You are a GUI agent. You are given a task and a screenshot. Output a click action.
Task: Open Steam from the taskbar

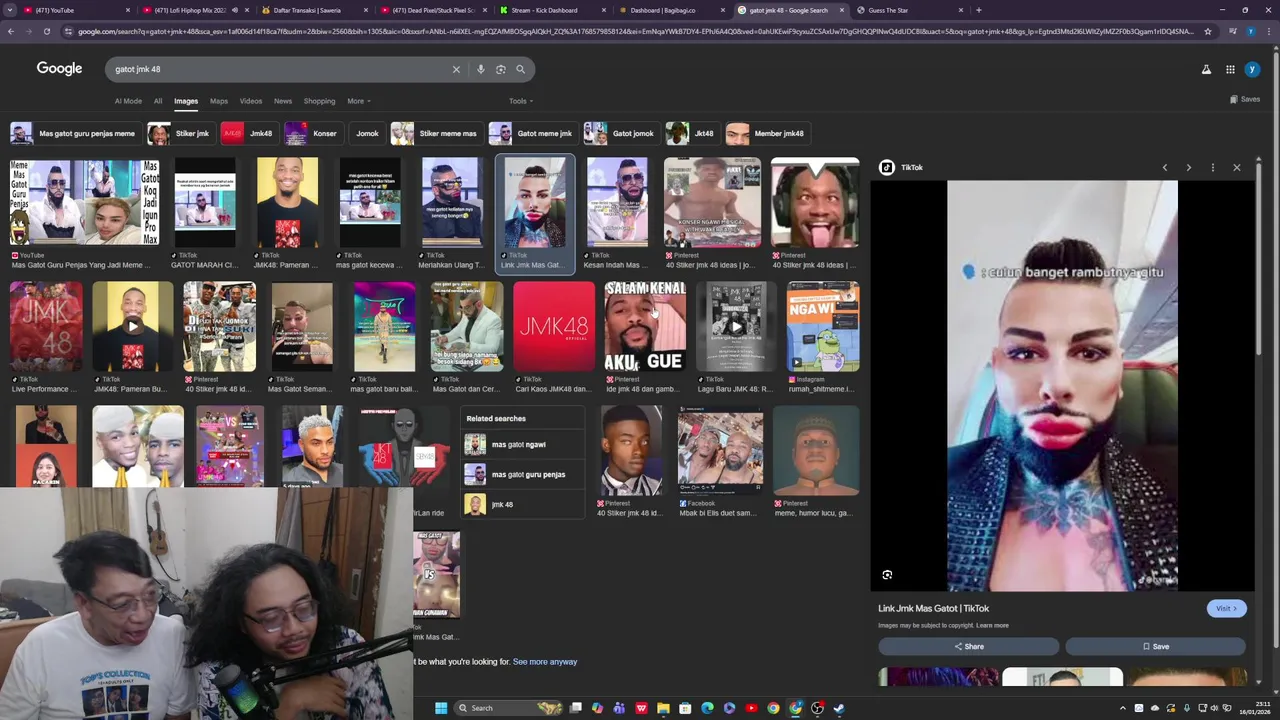point(839,708)
